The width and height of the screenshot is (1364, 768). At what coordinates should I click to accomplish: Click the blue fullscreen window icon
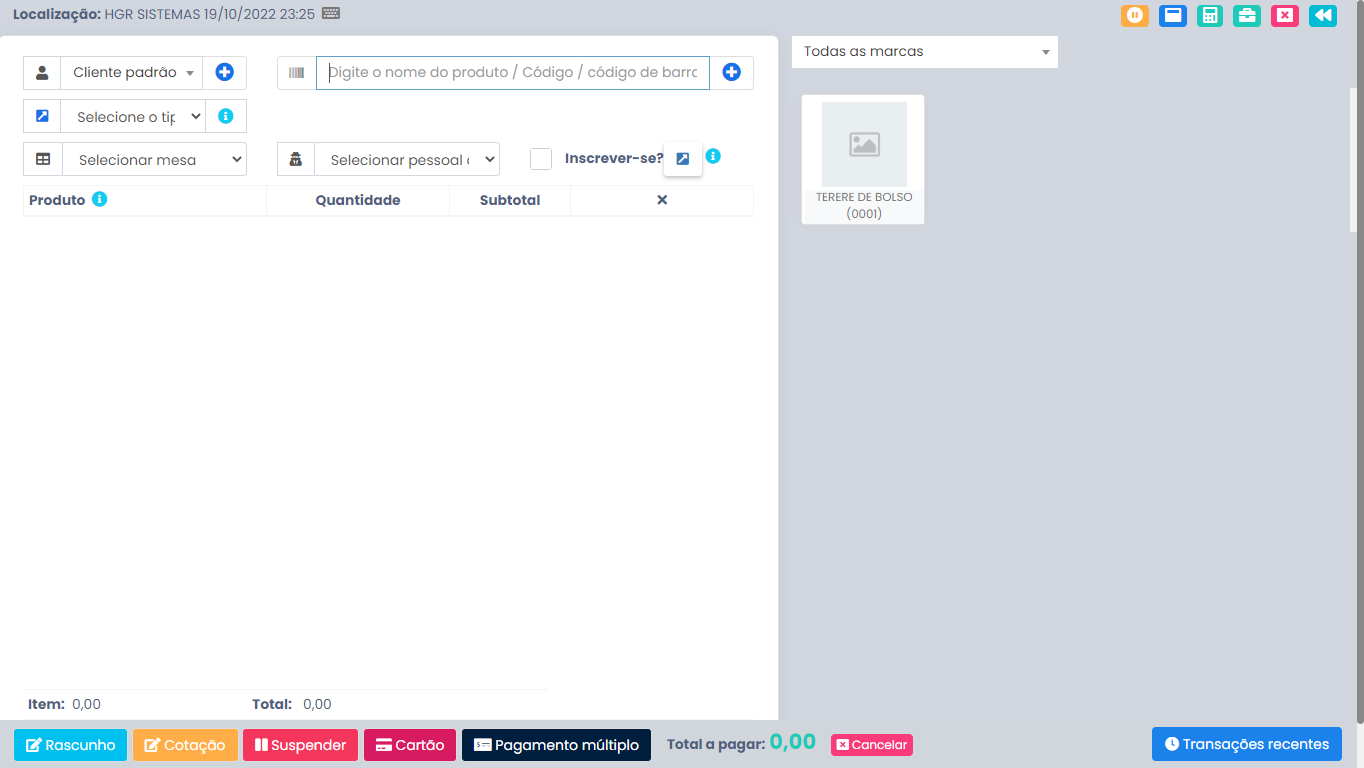click(1172, 16)
